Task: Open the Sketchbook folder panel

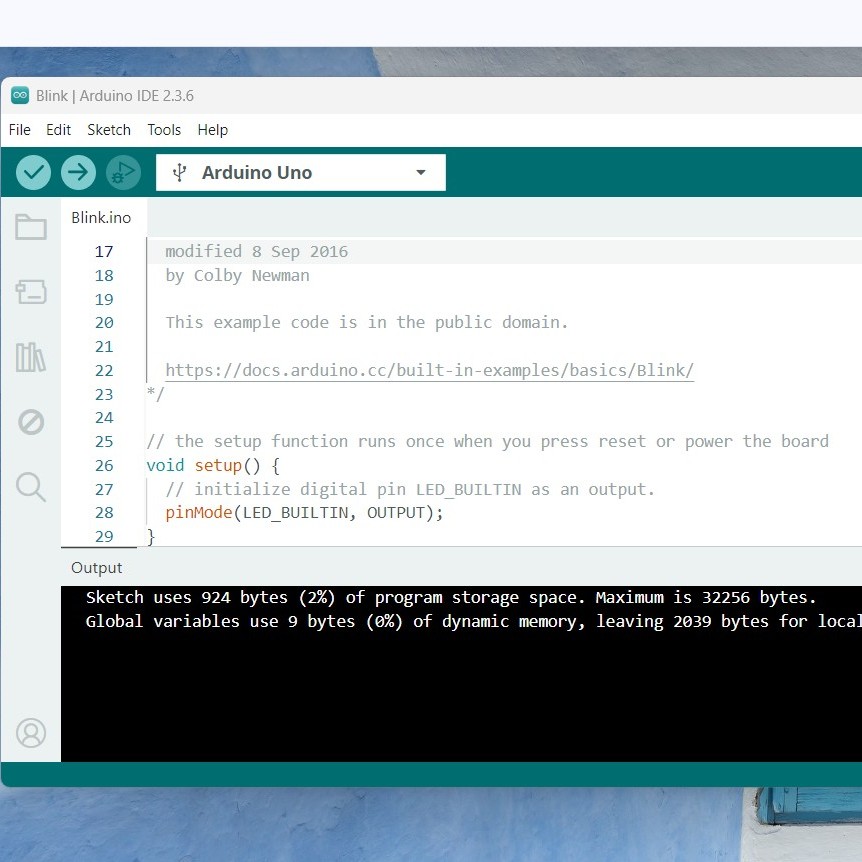Action: (30, 227)
